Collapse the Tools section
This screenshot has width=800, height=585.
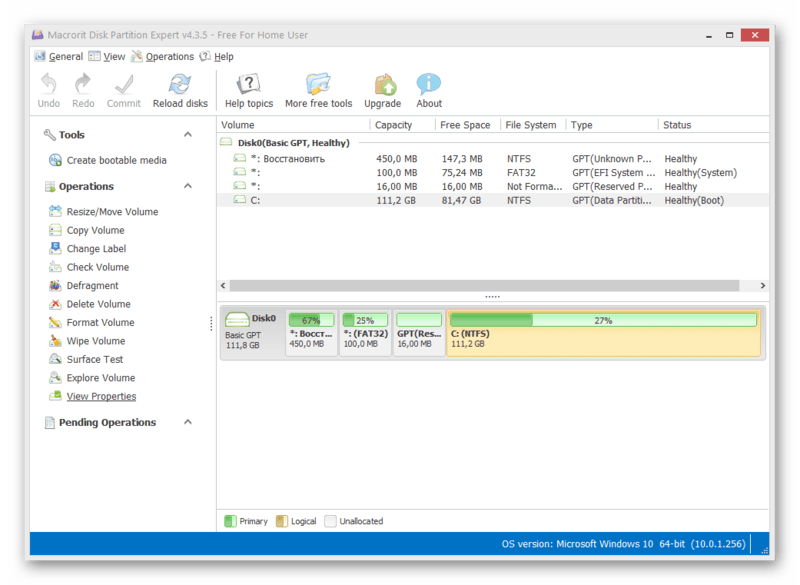[x=187, y=135]
